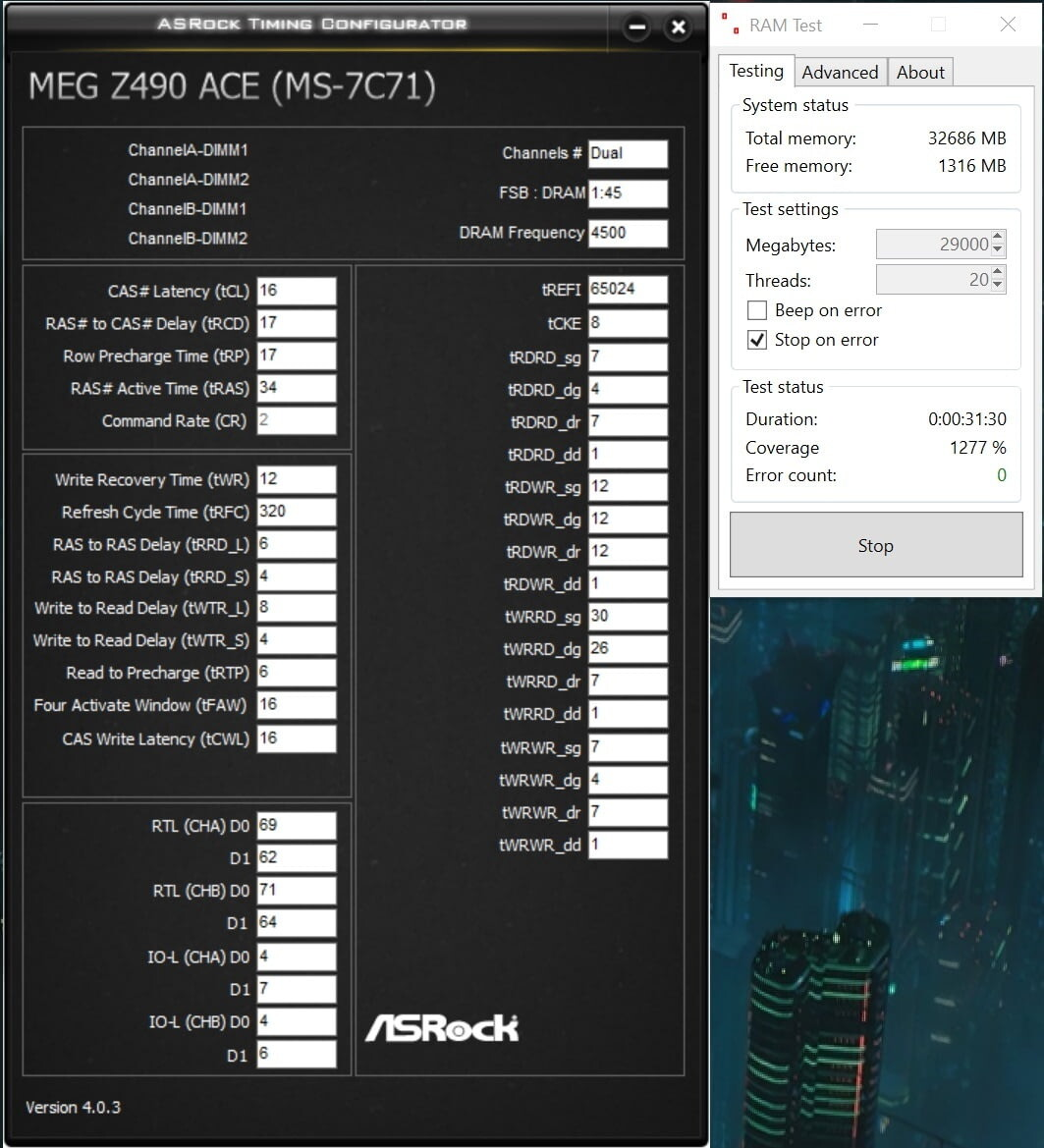Close the RAM Test window

(1008, 25)
